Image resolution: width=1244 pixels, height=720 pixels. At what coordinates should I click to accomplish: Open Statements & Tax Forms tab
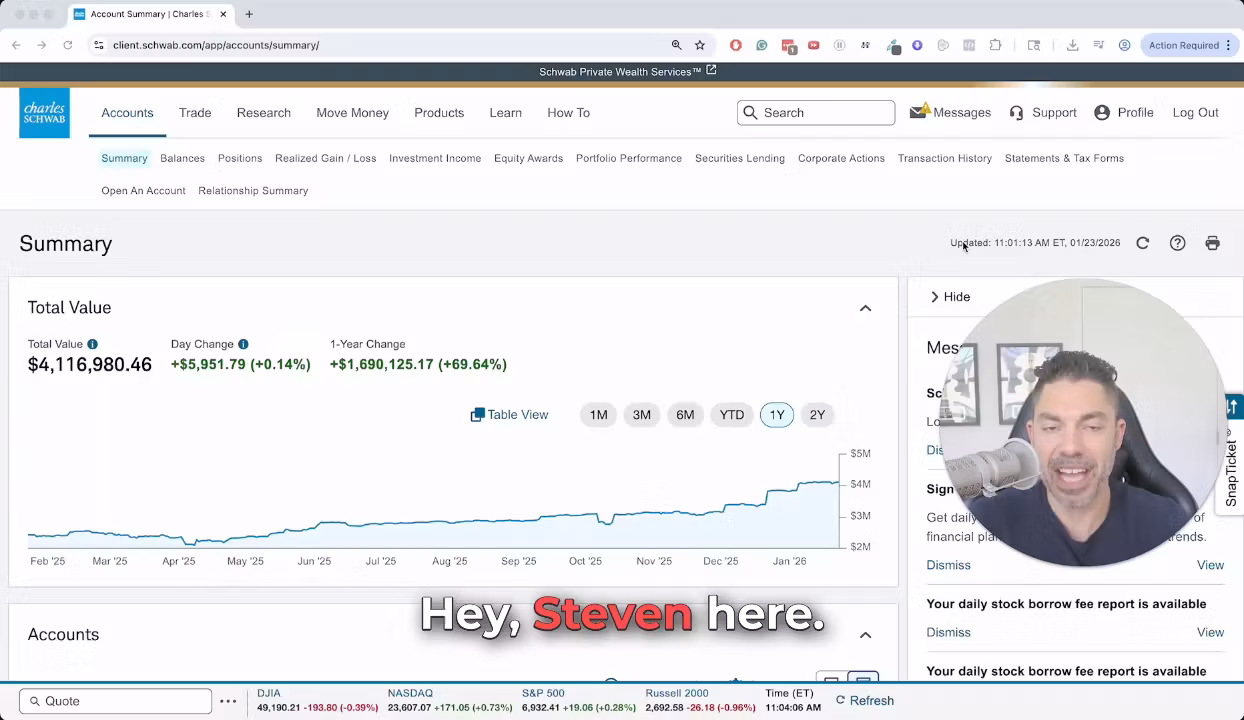point(1064,158)
